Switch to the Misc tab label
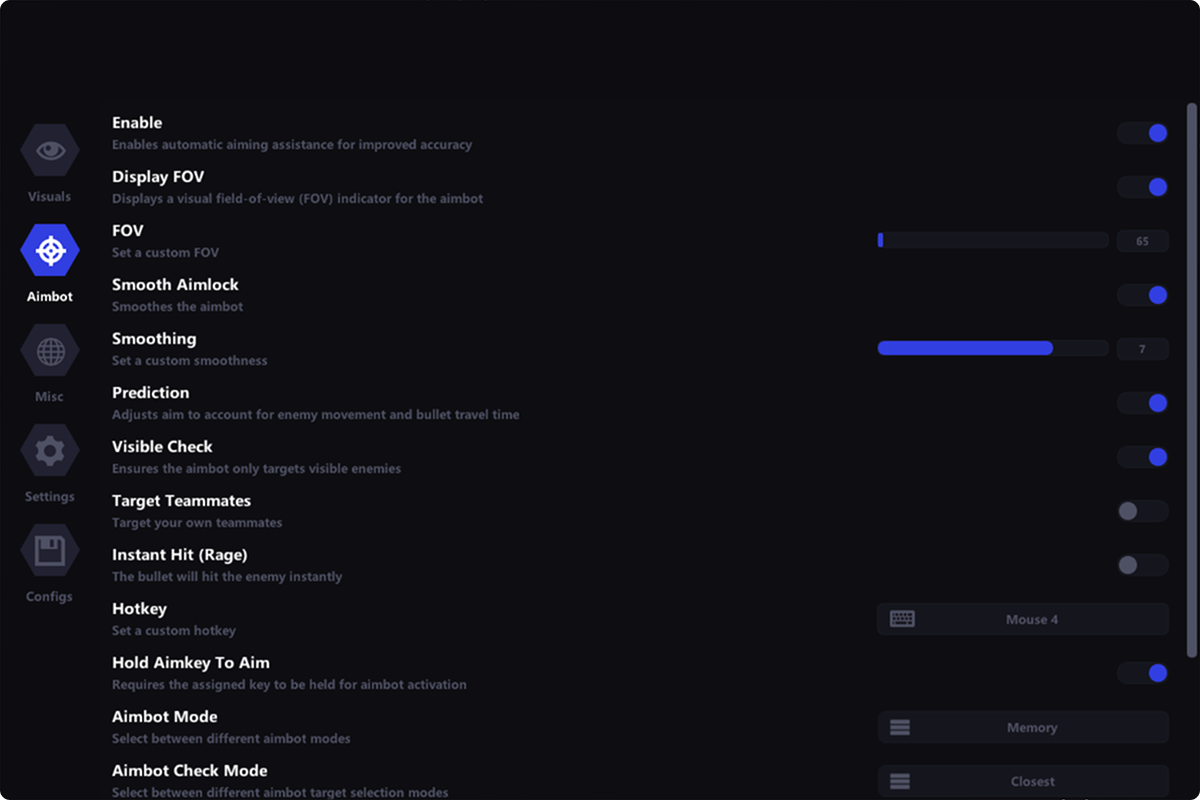The image size is (1200, 800). (x=49, y=397)
